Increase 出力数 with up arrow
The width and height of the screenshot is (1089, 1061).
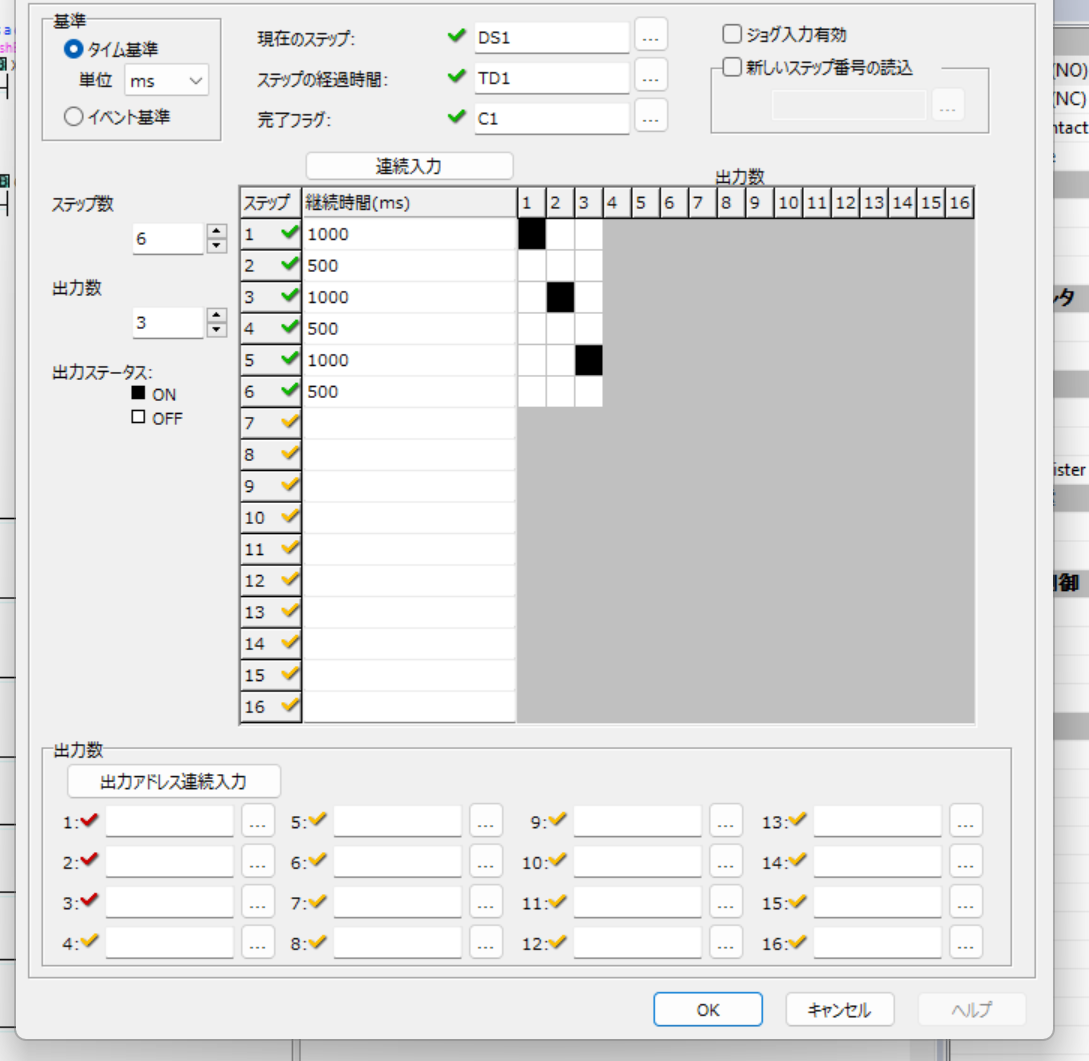[x=217, y=315]
